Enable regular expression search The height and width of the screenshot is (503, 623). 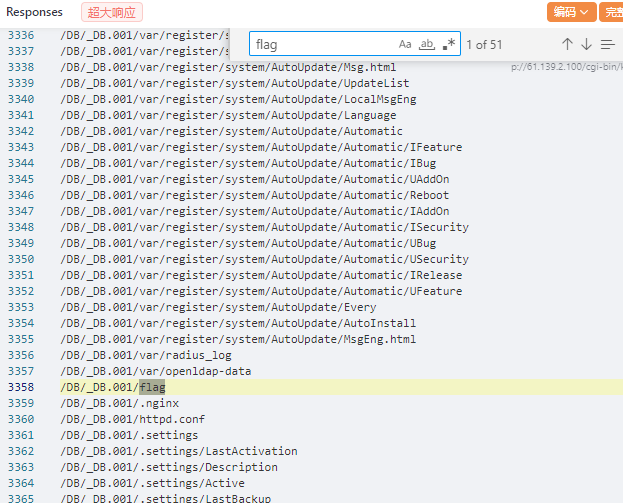tap(449, 44)
